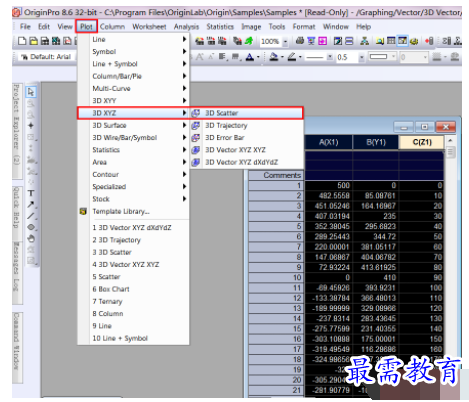Choose recent plot '10 Line + Symbol'
The width and height of the screenshot is (469, 402).
coord(134,338)
